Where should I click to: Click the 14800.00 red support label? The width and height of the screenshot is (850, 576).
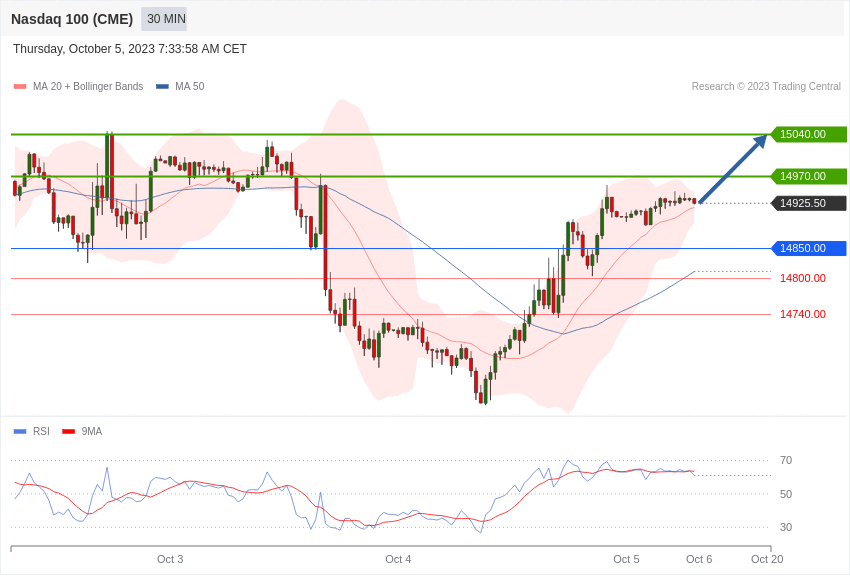[x=803, y=279]
